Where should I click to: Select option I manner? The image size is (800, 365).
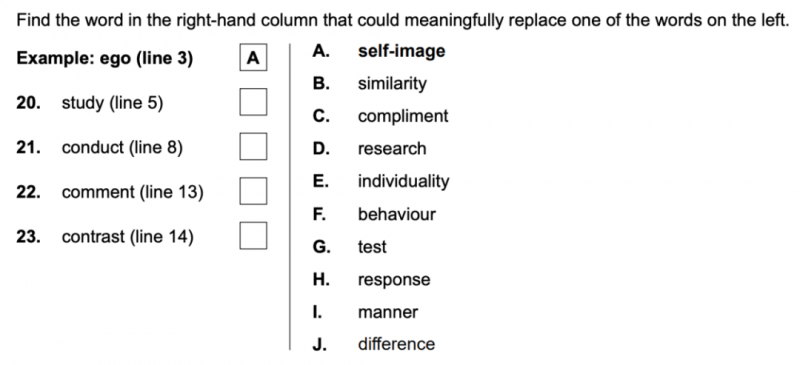point(365,312)
